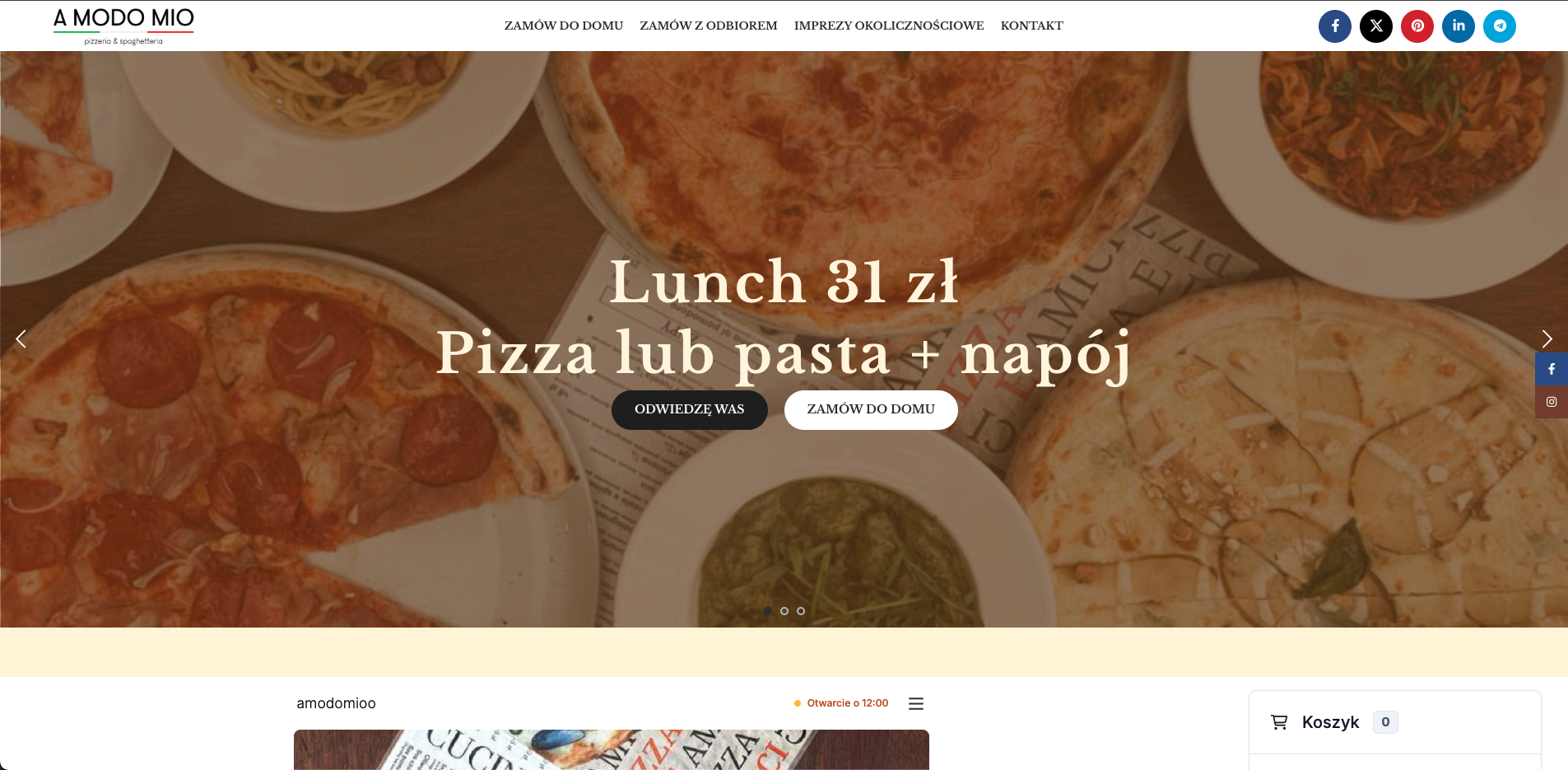This screenshot has height=770, width=1568.
Task: Open the Pinterest social icon
Action: tap(1417, 26)
